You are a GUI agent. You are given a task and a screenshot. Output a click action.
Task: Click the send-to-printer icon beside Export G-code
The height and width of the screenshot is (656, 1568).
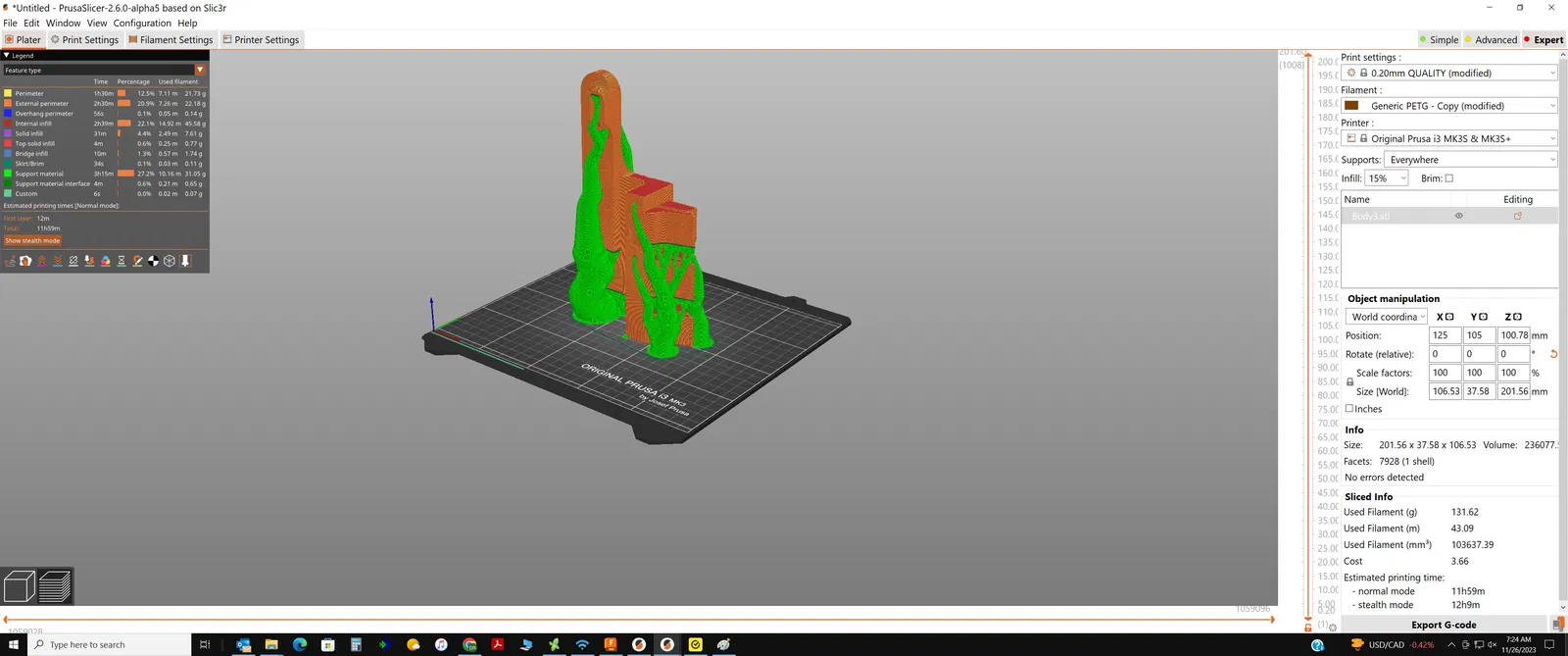pos(1558,625)
